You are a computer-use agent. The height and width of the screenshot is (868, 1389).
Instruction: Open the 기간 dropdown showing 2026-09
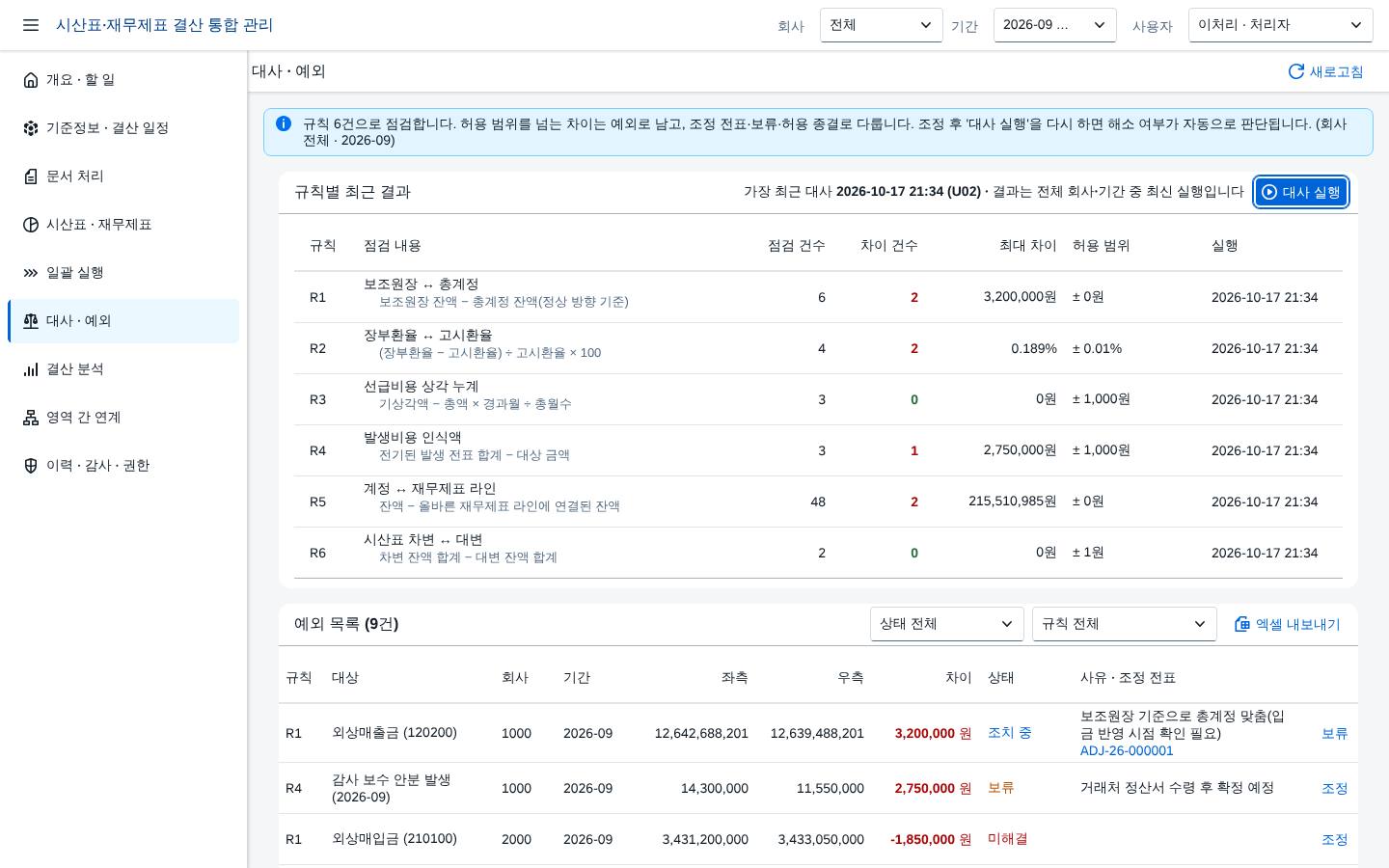[x=1054, y=25]
